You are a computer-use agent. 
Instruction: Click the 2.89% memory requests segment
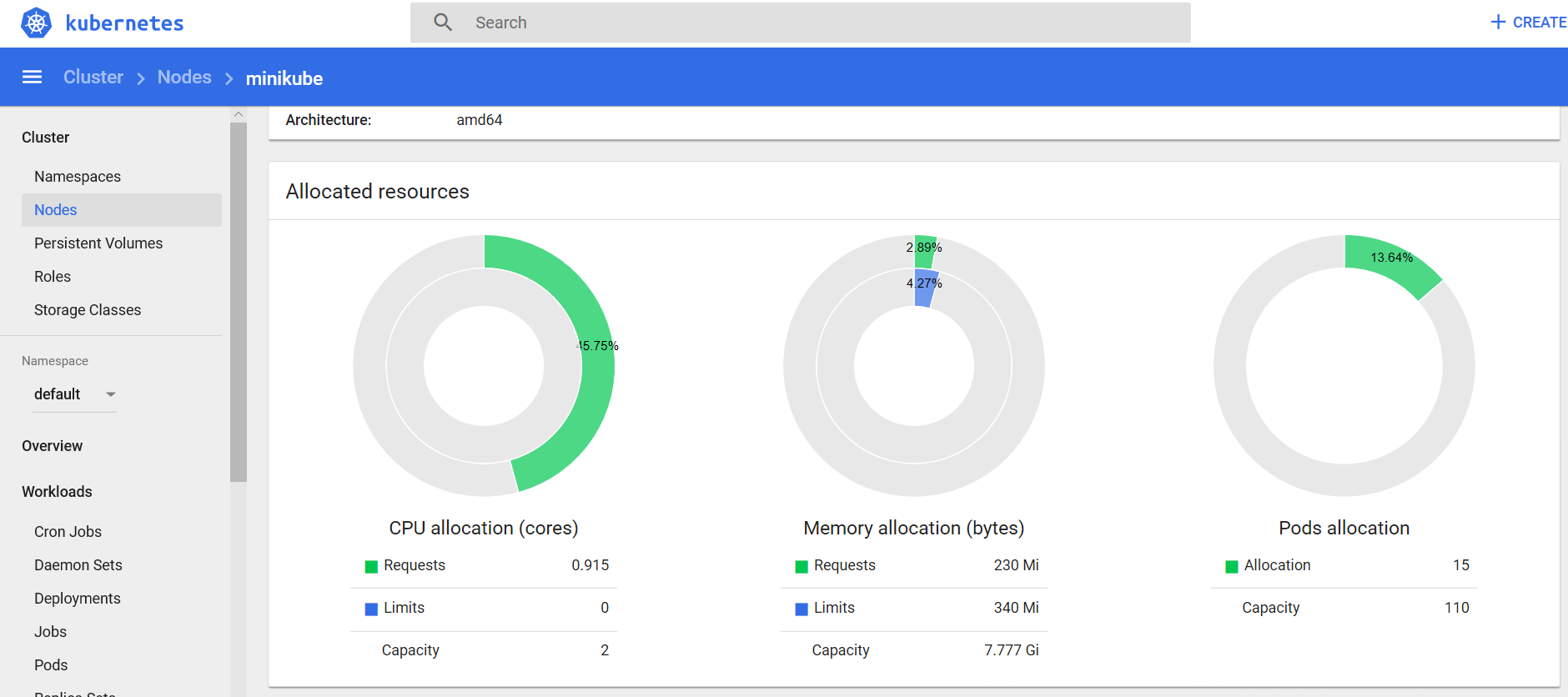924,251
